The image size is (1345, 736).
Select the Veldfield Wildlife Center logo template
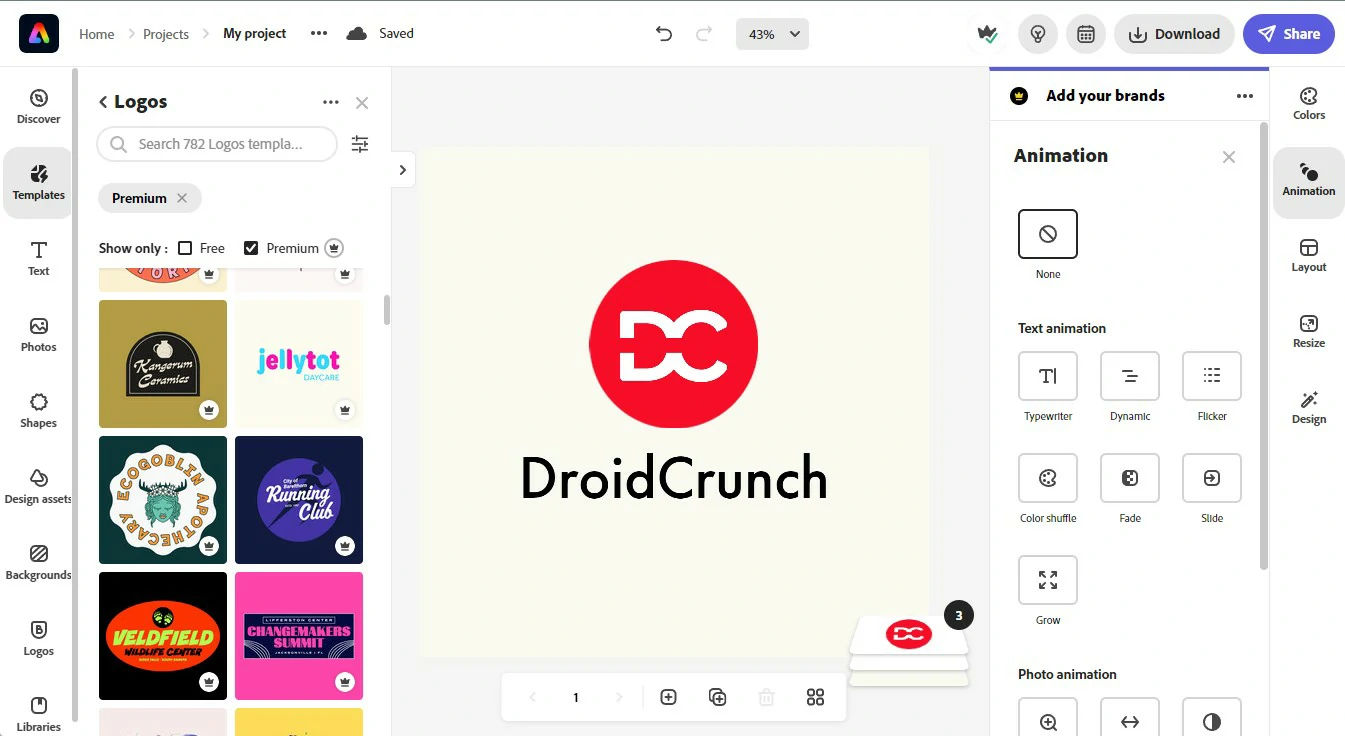pos(163,636)
